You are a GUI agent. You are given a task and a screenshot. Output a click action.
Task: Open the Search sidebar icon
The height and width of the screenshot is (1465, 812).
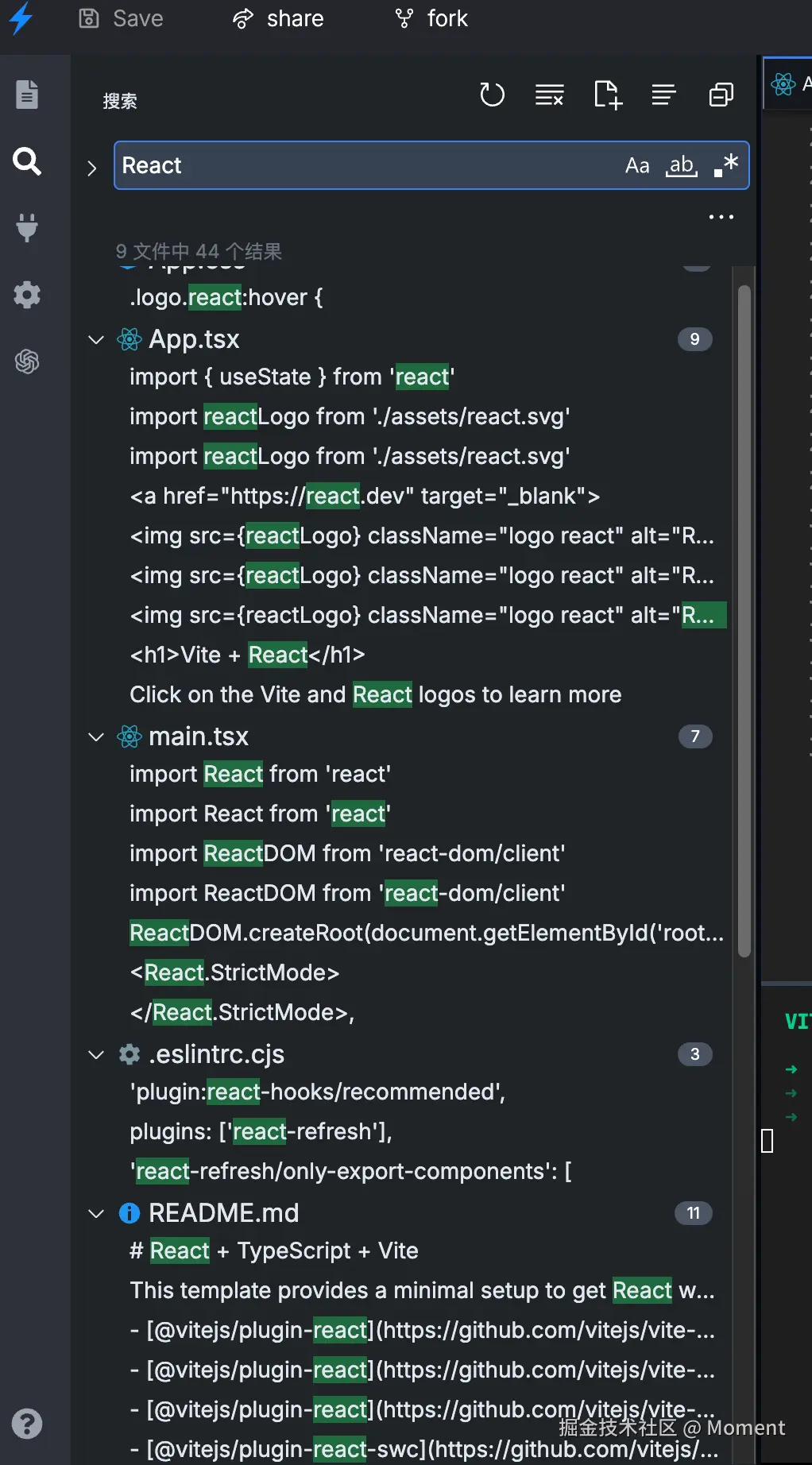click(27, 161)
